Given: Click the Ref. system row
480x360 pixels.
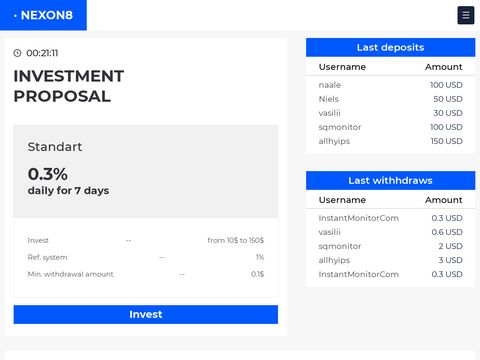Looking at the screenshot, I should pos(146,257).
